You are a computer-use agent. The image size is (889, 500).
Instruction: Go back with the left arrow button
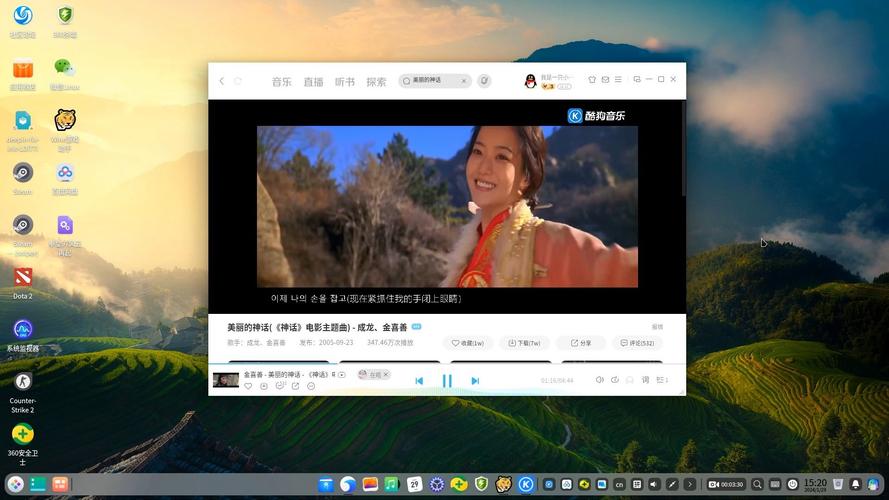[x=222, y=81]
